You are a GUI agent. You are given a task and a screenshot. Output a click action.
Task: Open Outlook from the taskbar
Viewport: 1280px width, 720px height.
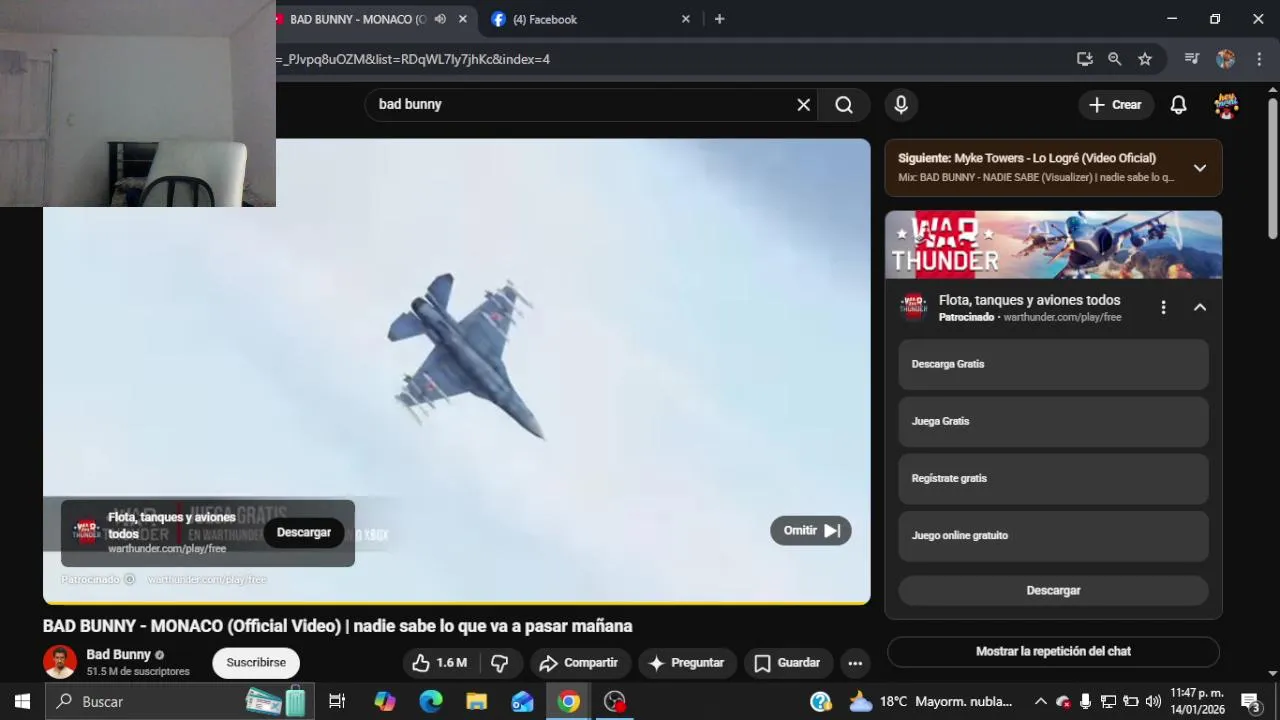[x=523, y=701]
